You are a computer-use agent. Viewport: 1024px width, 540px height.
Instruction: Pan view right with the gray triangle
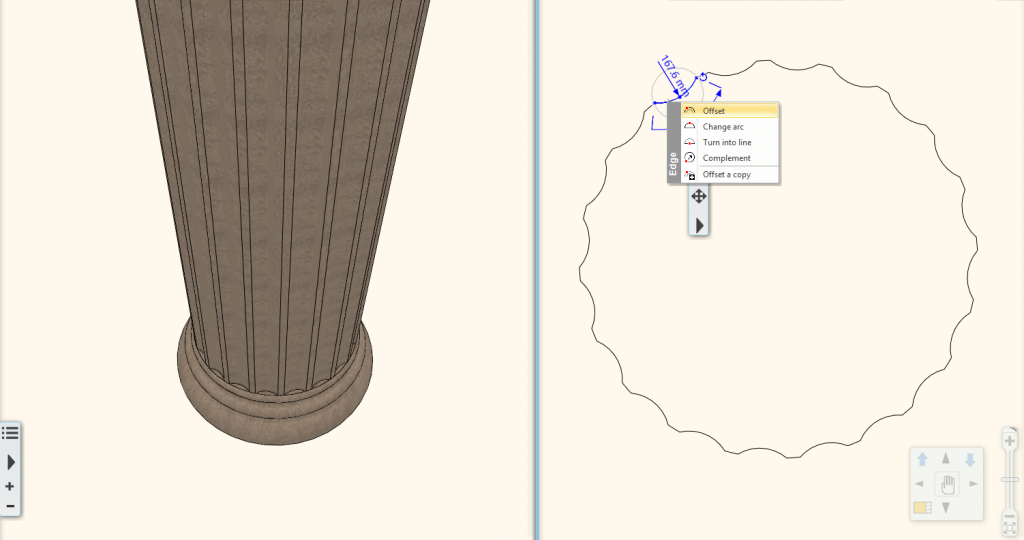[x=973, y=484]
